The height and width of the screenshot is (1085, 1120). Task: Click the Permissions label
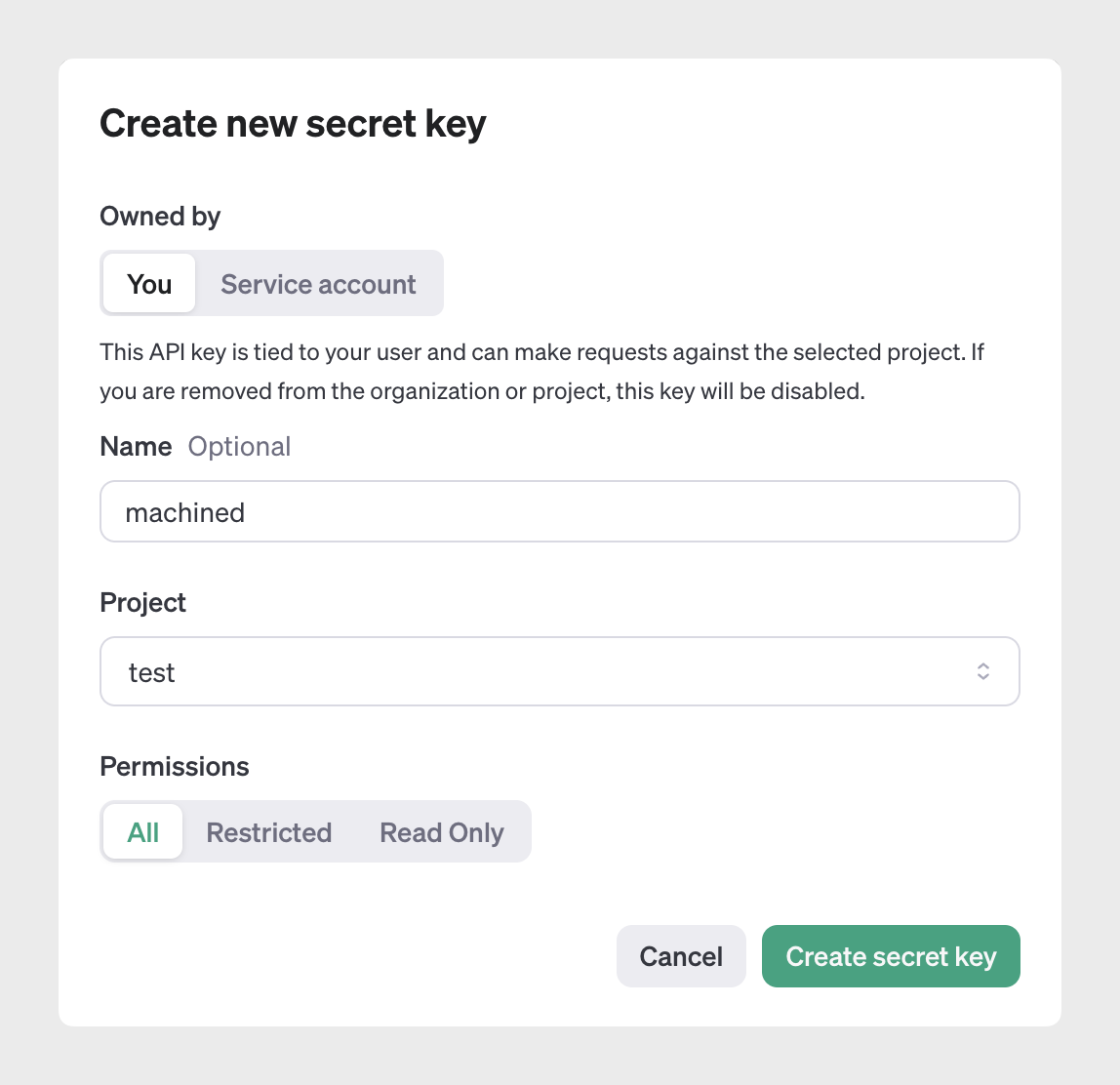175,766
